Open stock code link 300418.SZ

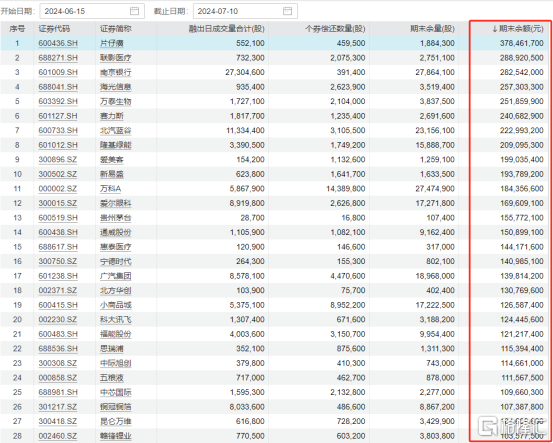pos(58,421)
